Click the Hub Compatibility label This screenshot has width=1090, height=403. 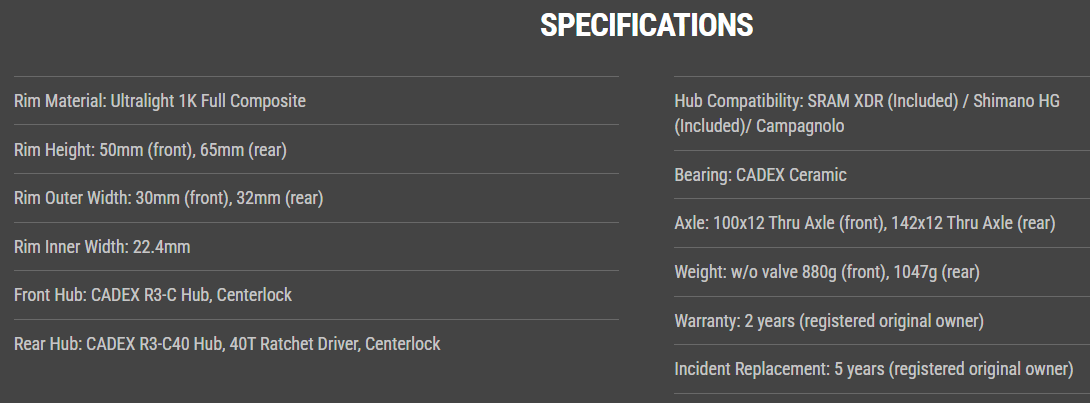coord(737,102)
